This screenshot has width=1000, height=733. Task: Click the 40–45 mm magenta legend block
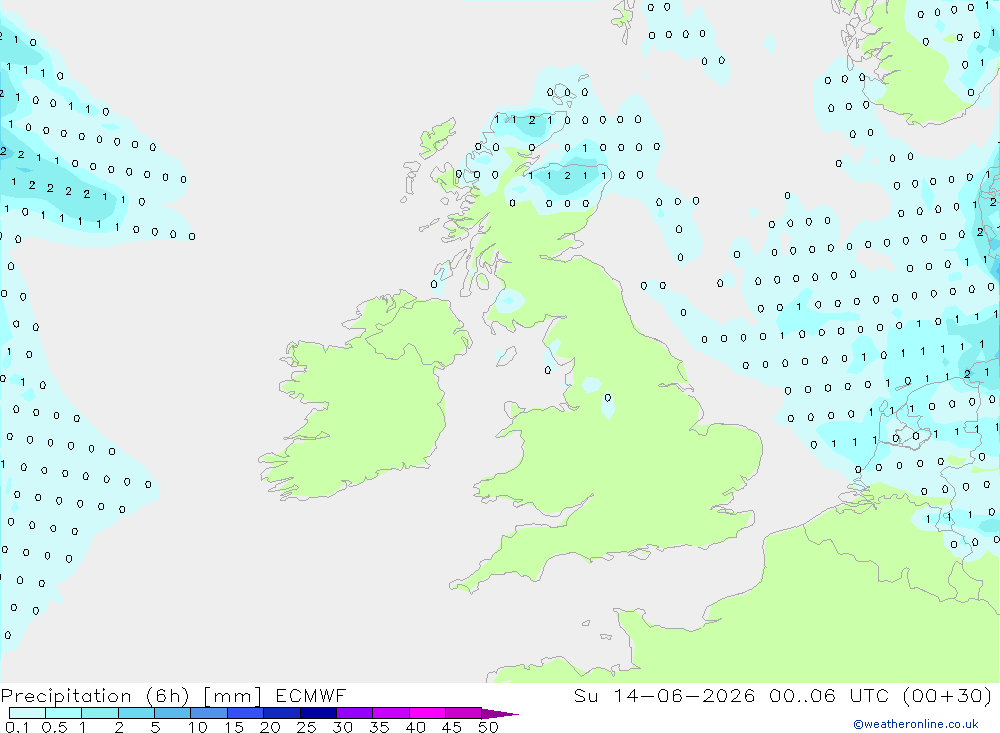[x=427, y=713]
